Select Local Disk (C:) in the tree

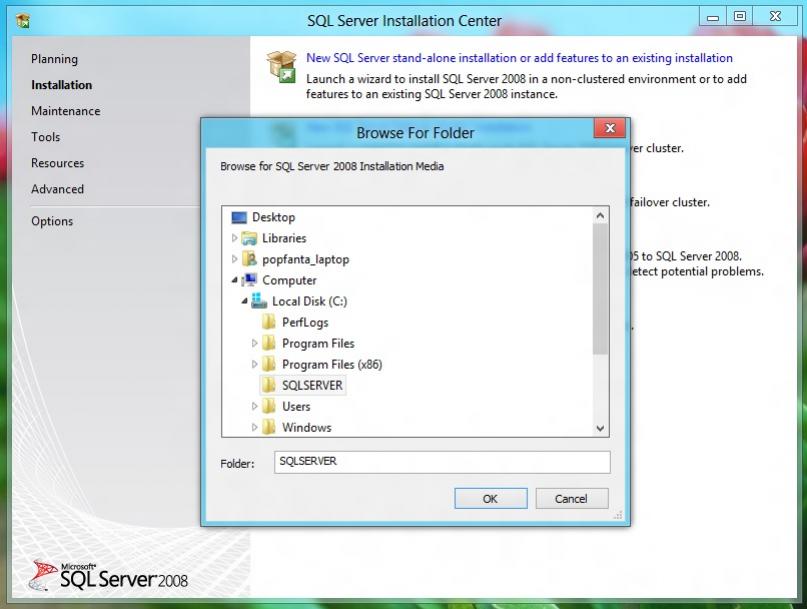click(x=310, y=301)
